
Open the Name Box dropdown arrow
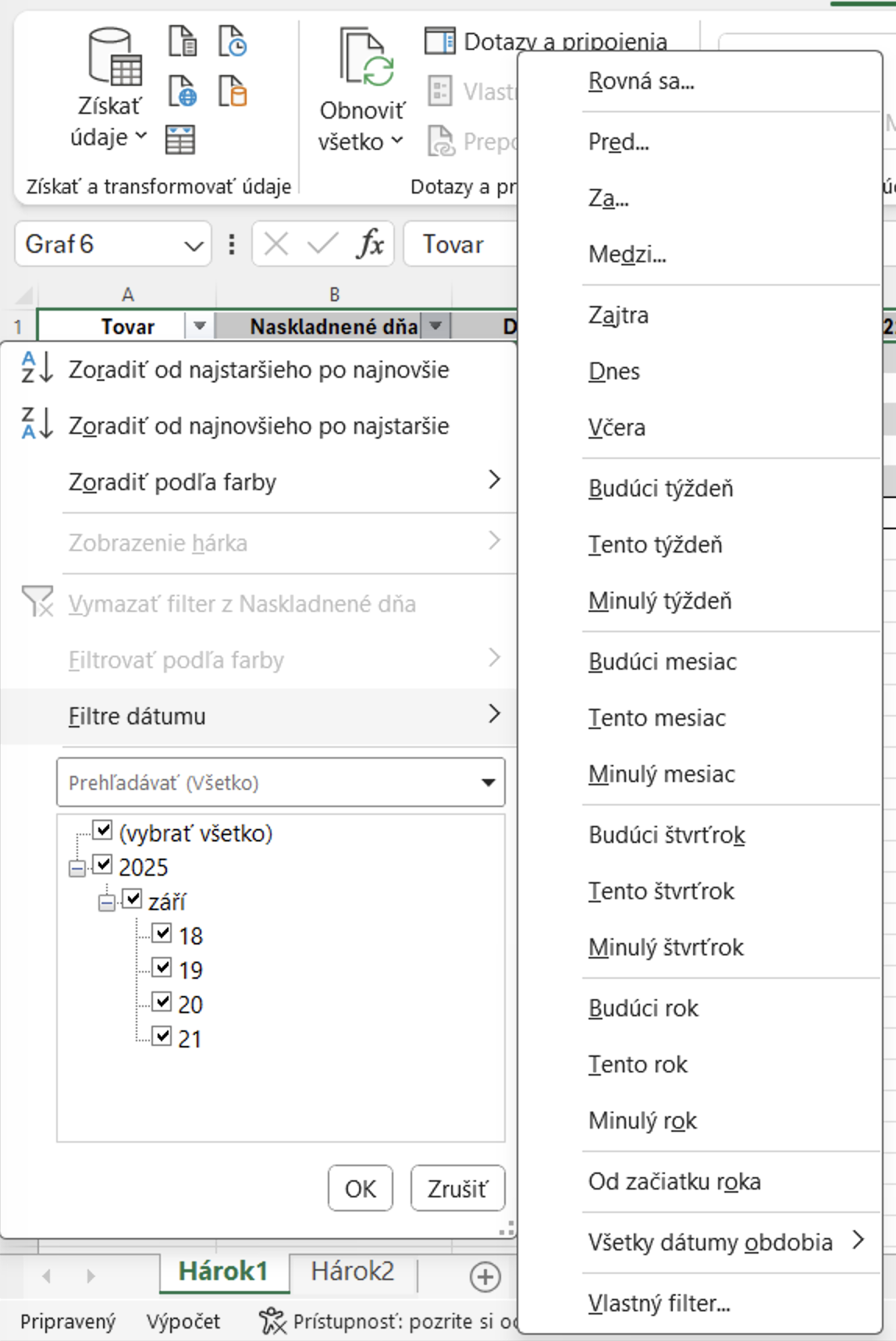[x=193, y=246]
